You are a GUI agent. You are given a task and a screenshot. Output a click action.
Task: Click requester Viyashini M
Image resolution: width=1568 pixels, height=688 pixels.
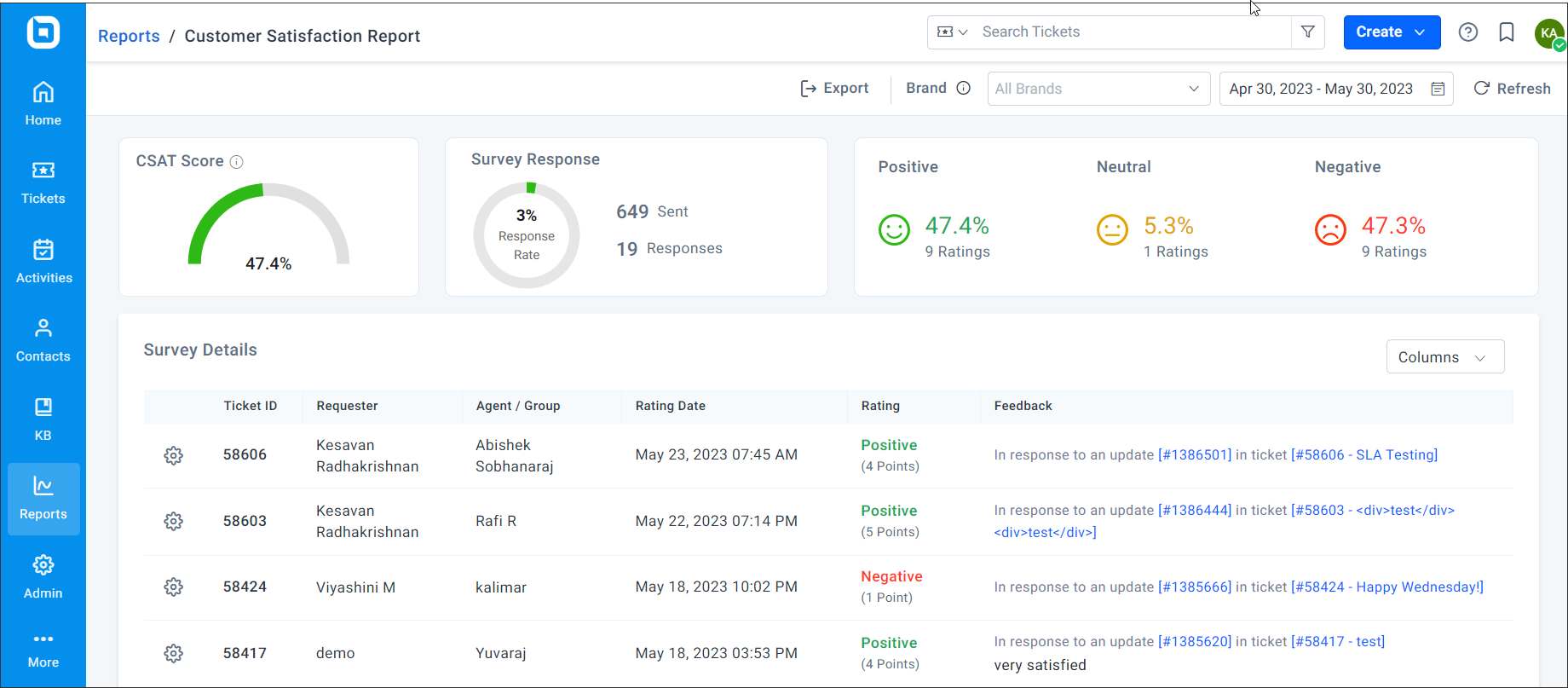[x=355, y=587]
